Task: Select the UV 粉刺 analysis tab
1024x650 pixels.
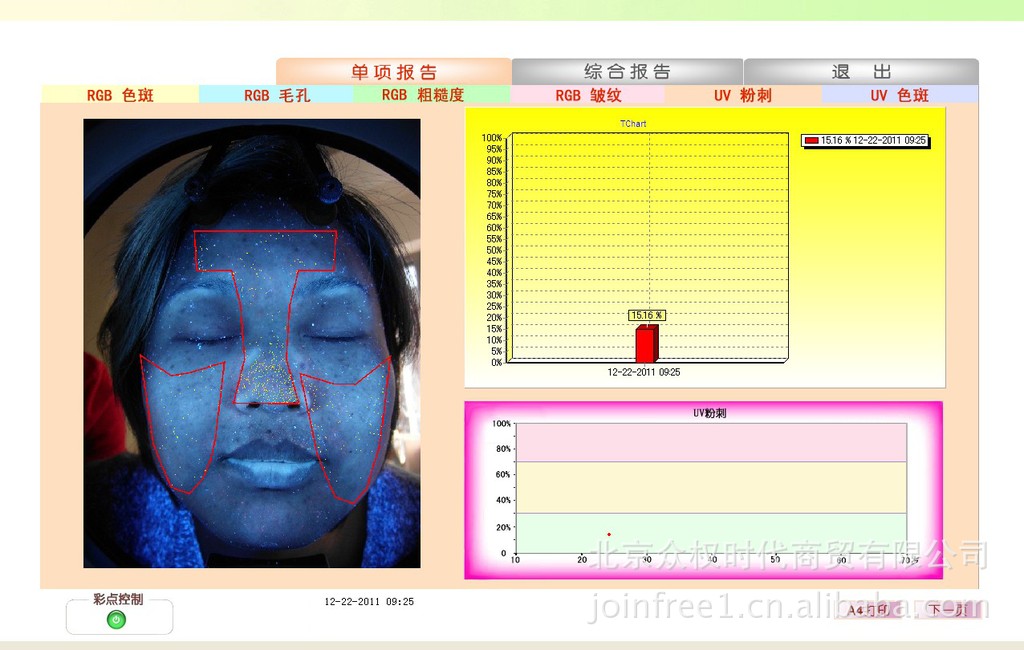Action: 743,95
